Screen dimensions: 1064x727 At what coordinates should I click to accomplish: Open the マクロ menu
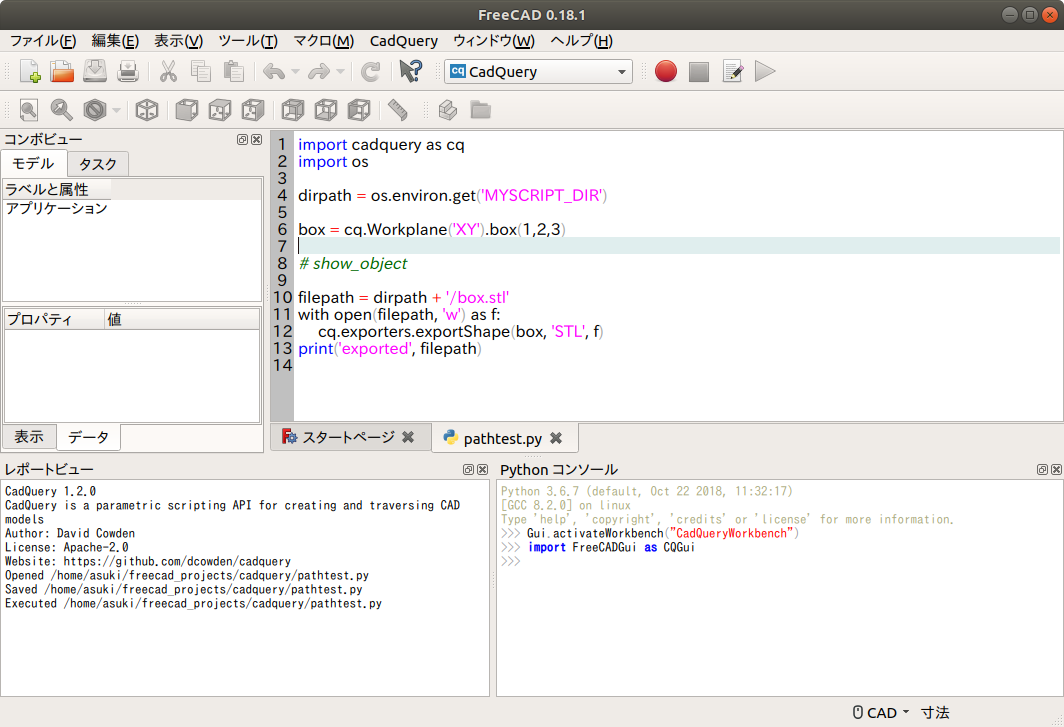click(322, 41)
